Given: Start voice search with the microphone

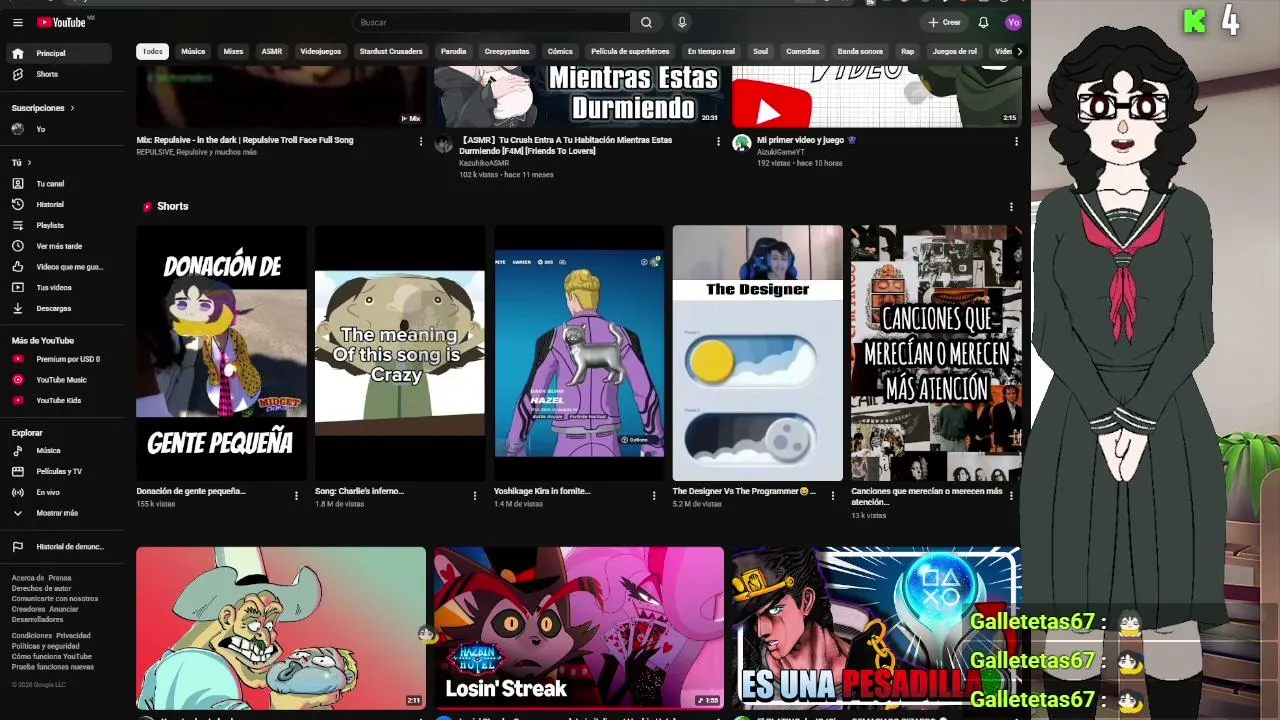Looking at the screenshot, I should click(x=682, y=22).
